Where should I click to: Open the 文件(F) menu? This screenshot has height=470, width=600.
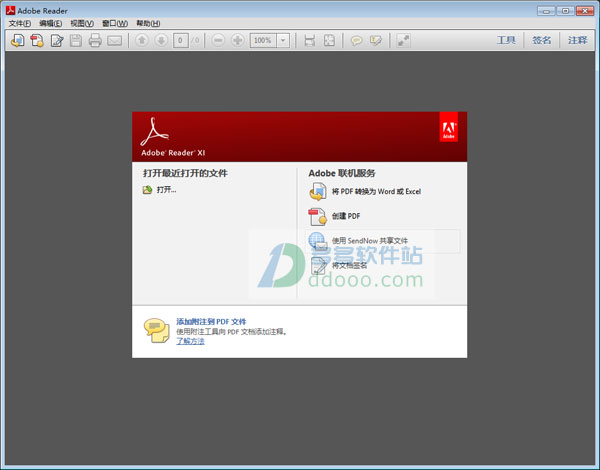20,23
